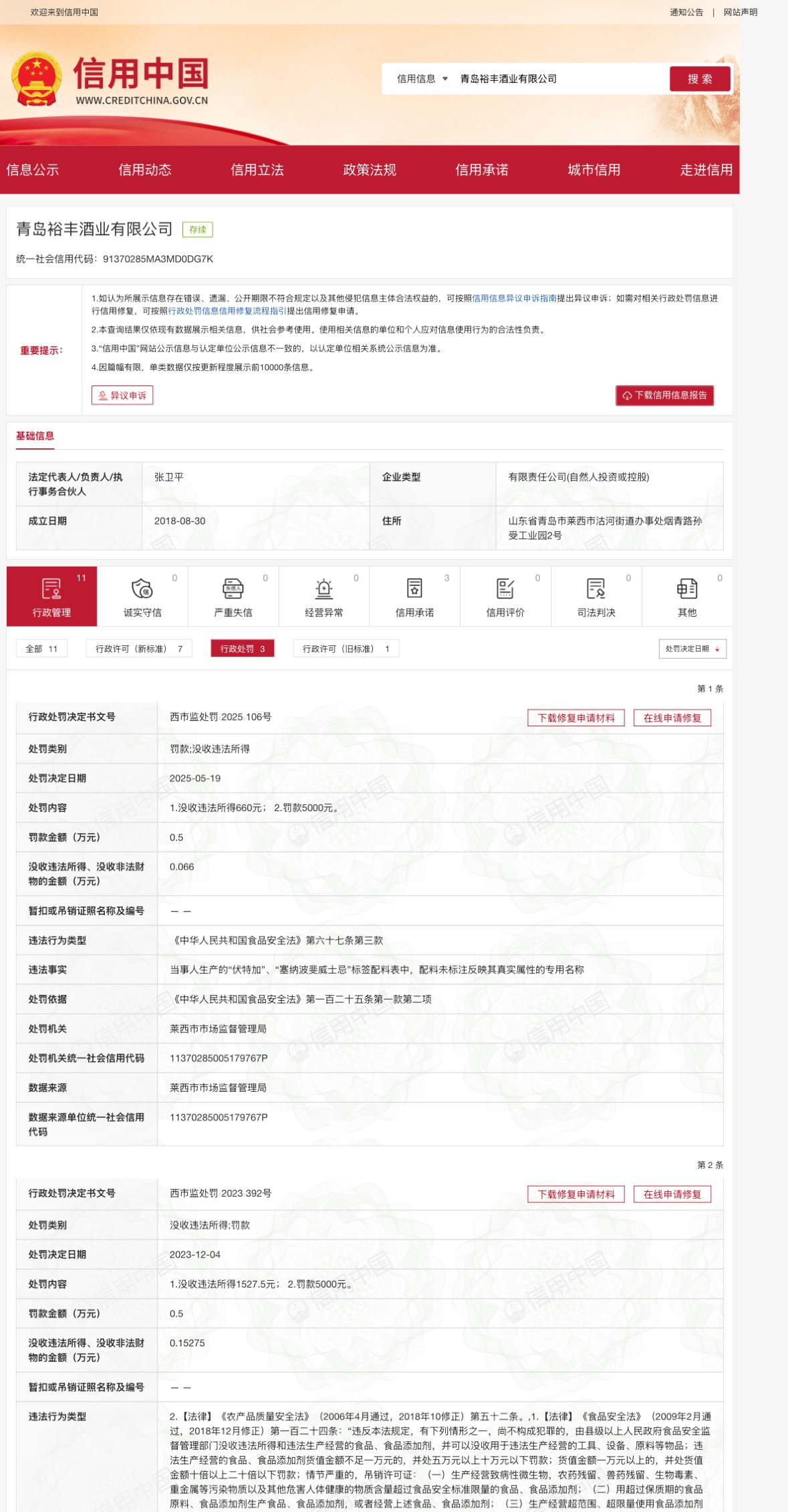Apply online repair for 2023 392号 record
This screenshot has width=788, height=1512.
pyautogui.click(x=672, y=1195)
